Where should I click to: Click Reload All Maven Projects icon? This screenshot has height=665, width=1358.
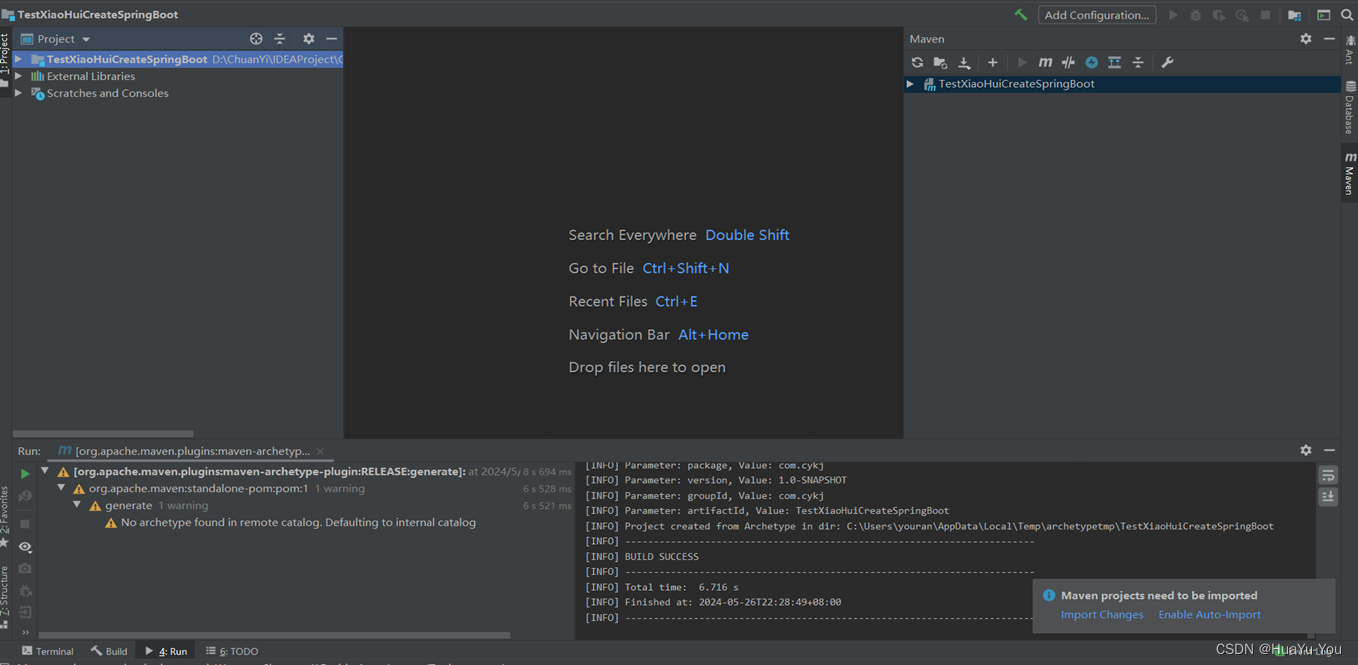point(917,62)
